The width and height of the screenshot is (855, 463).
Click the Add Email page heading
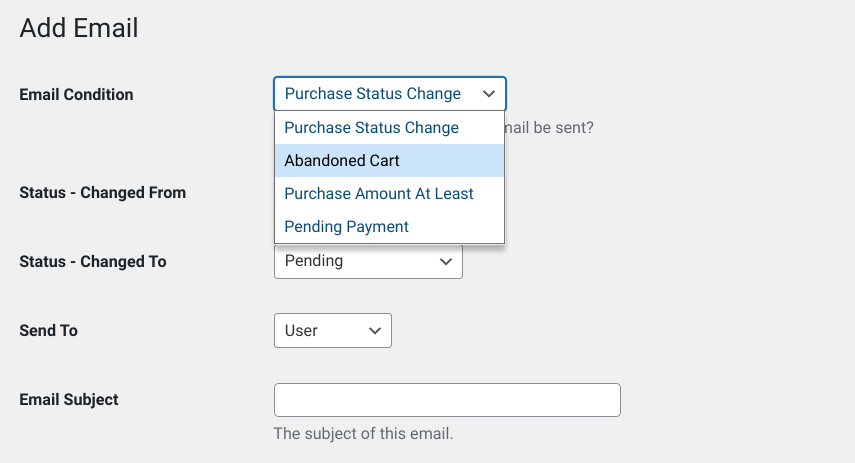tap(79, 28)
